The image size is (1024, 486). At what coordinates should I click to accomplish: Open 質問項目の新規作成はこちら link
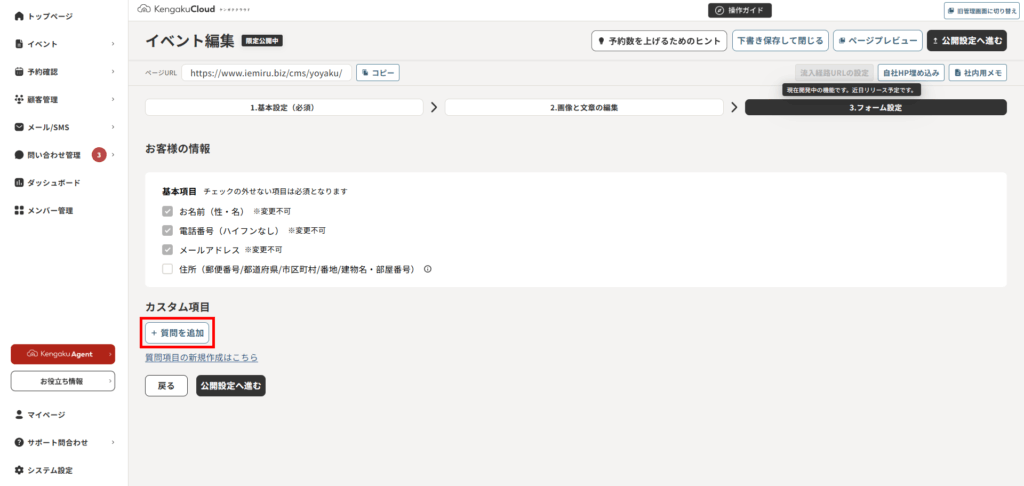tap(201, 358)
